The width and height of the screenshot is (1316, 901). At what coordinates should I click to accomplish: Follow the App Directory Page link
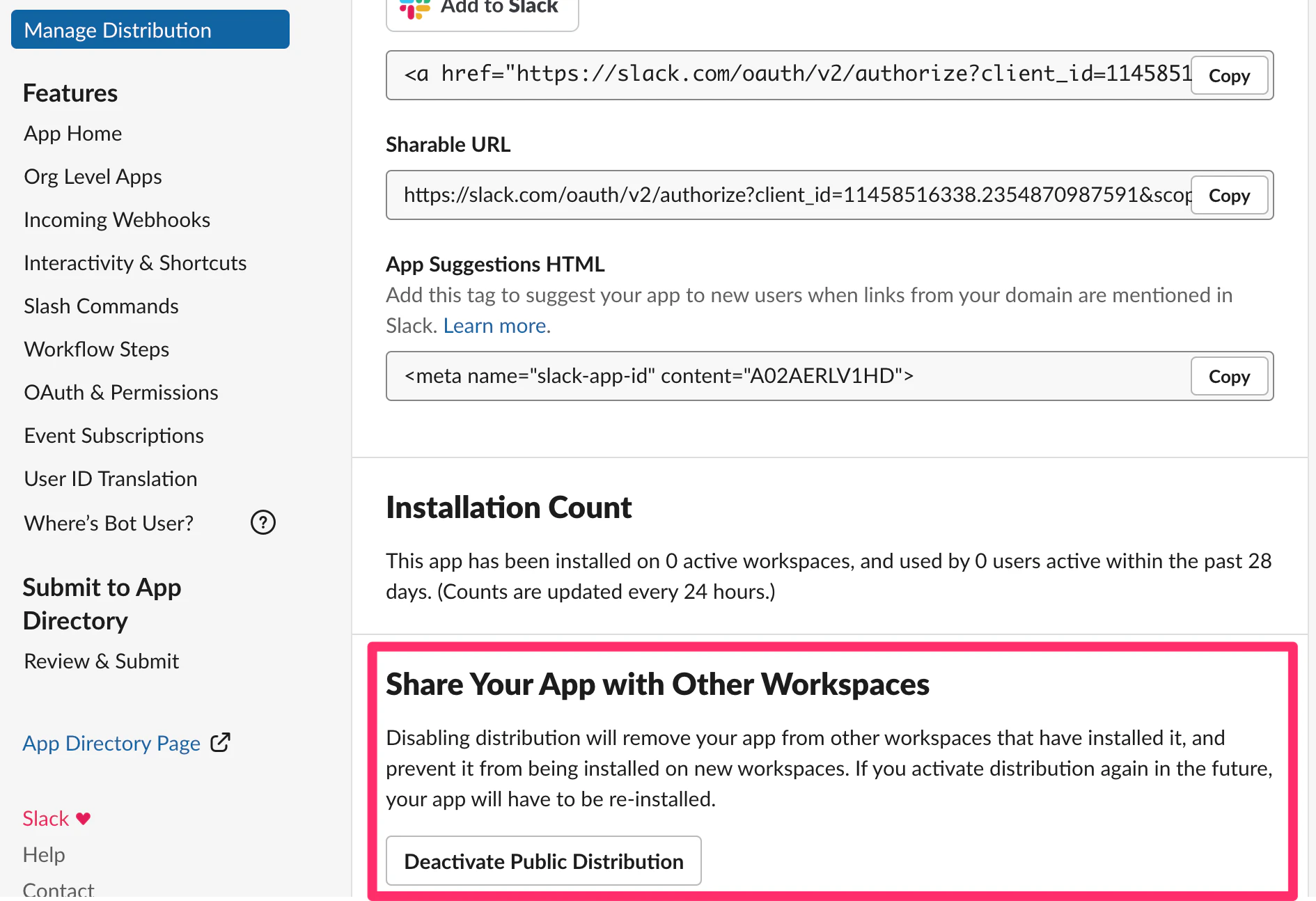(x=111, y=743)
